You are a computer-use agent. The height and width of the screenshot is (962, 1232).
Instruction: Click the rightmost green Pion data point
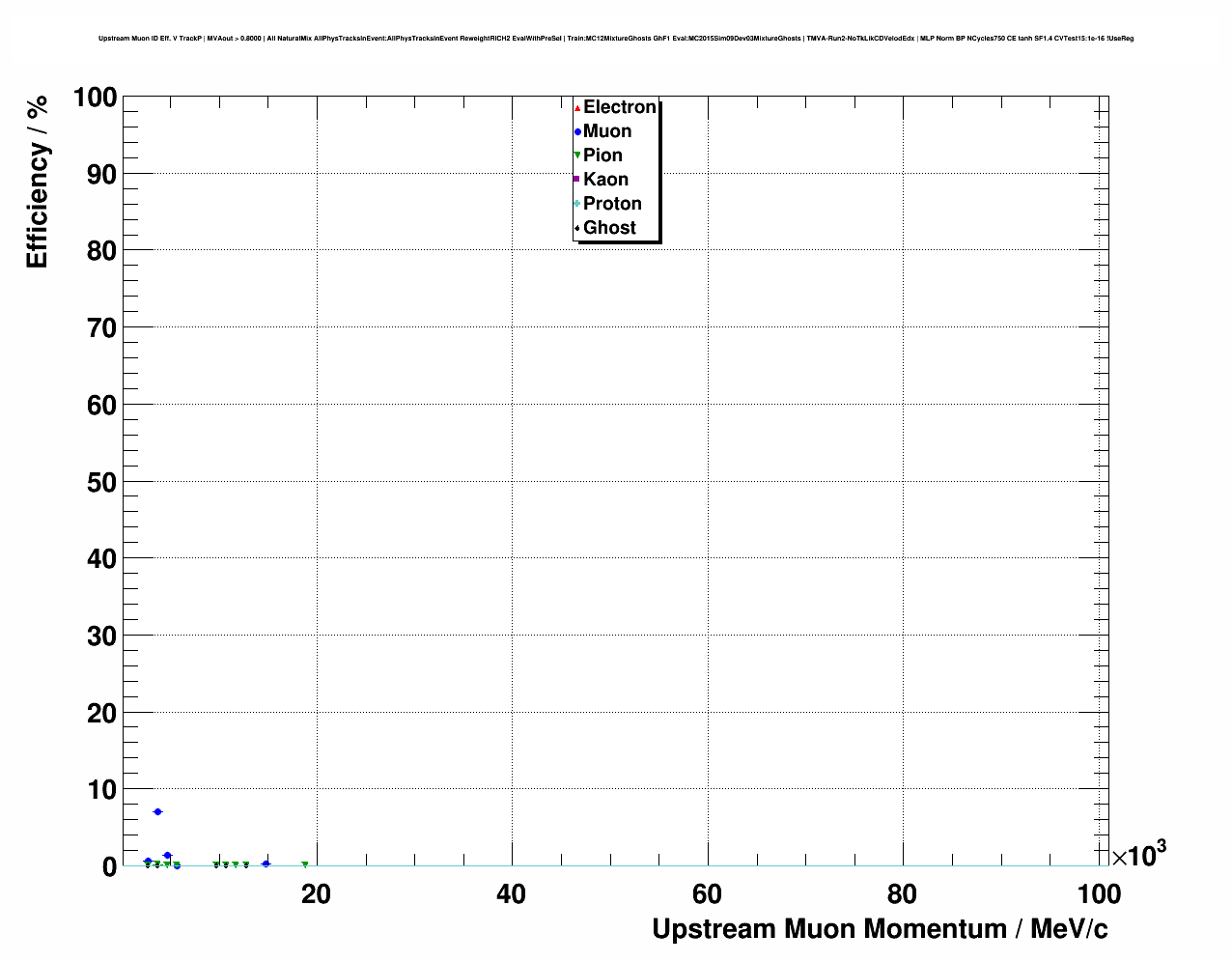[305, 864]
